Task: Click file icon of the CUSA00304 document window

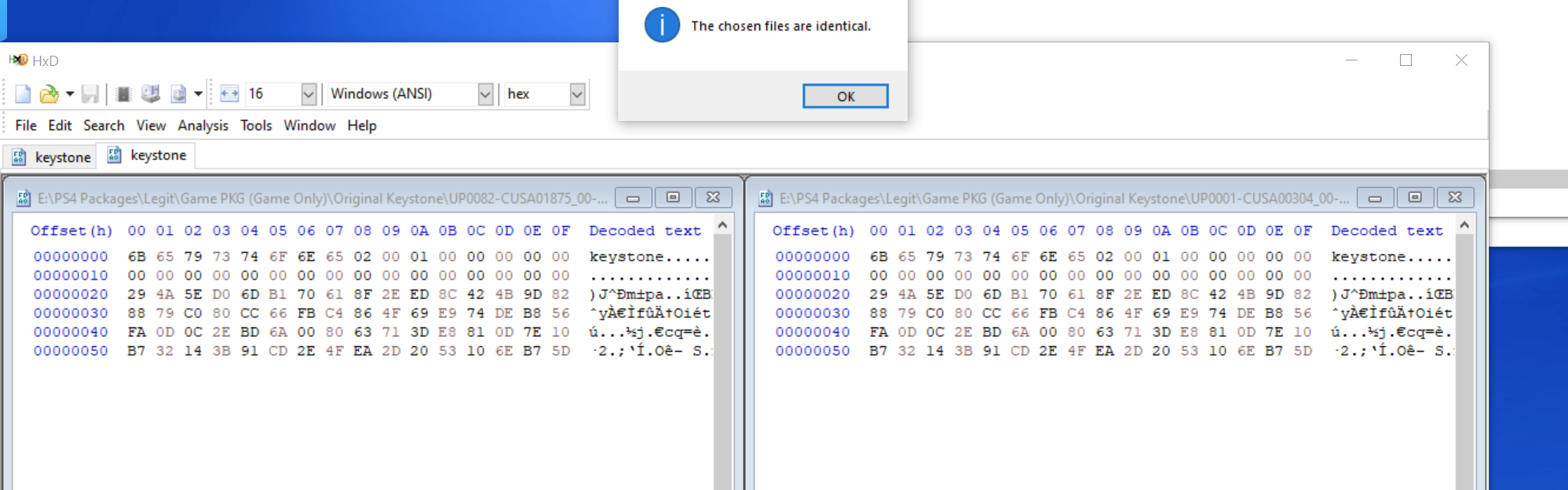Action: point(765,199)
